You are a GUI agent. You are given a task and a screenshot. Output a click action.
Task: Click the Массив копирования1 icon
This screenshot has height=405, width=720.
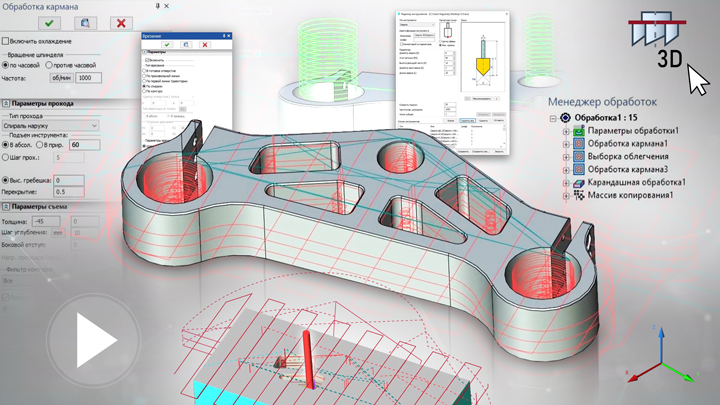(x=579, y=195)
